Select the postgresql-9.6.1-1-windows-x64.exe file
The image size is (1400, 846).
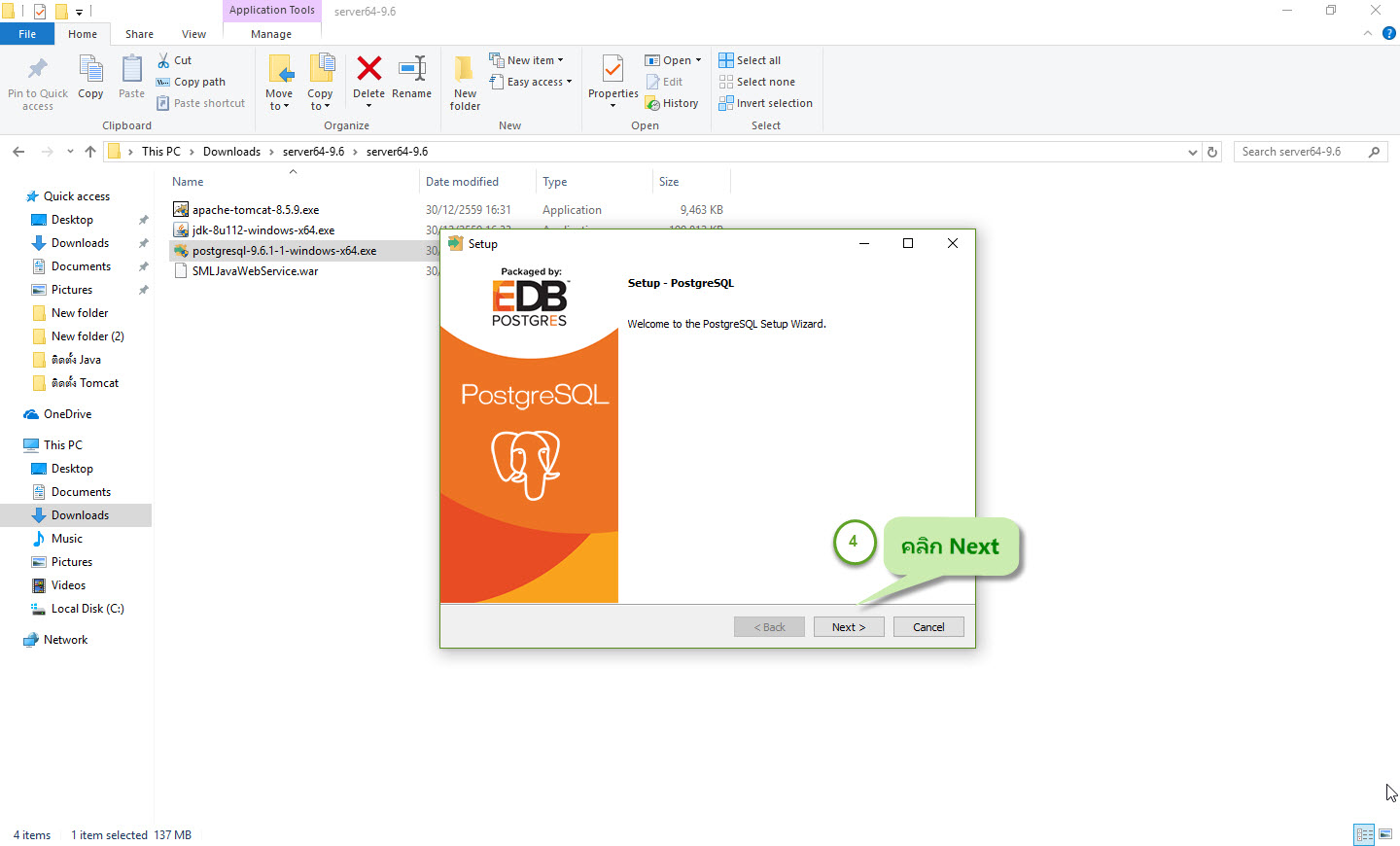(284, 251)
